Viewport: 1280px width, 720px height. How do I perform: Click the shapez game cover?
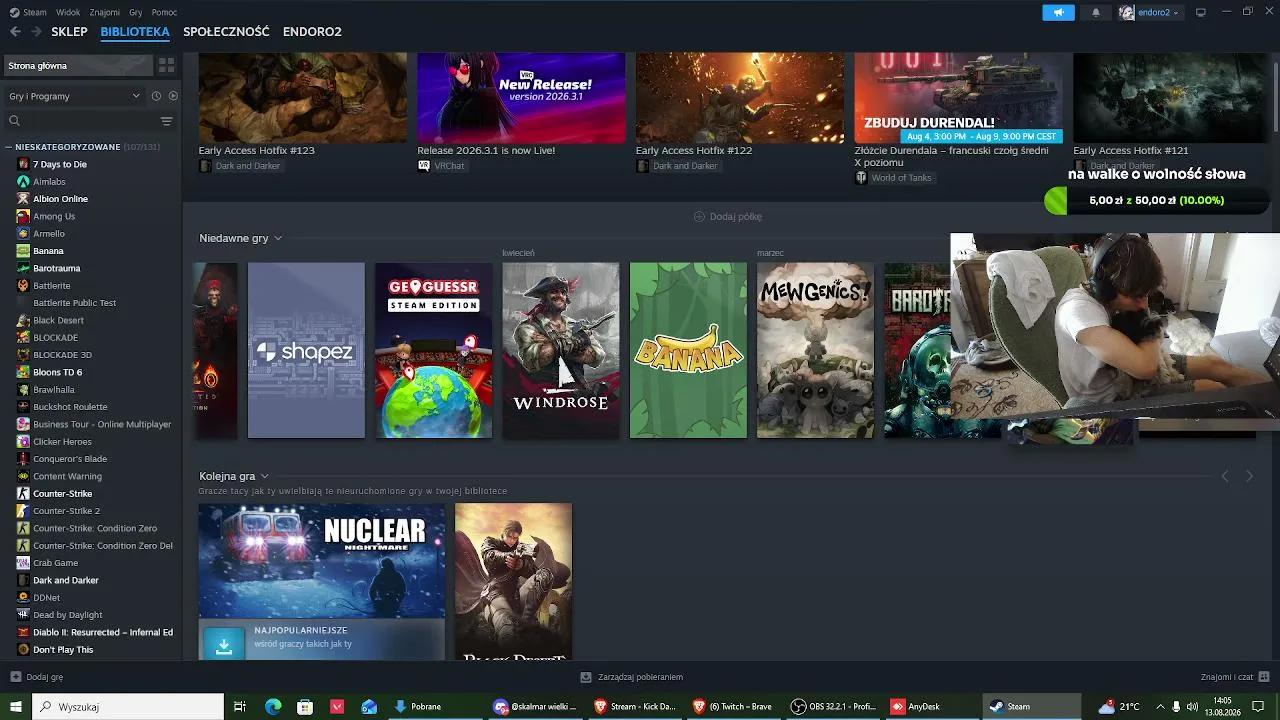coord(306,350)
